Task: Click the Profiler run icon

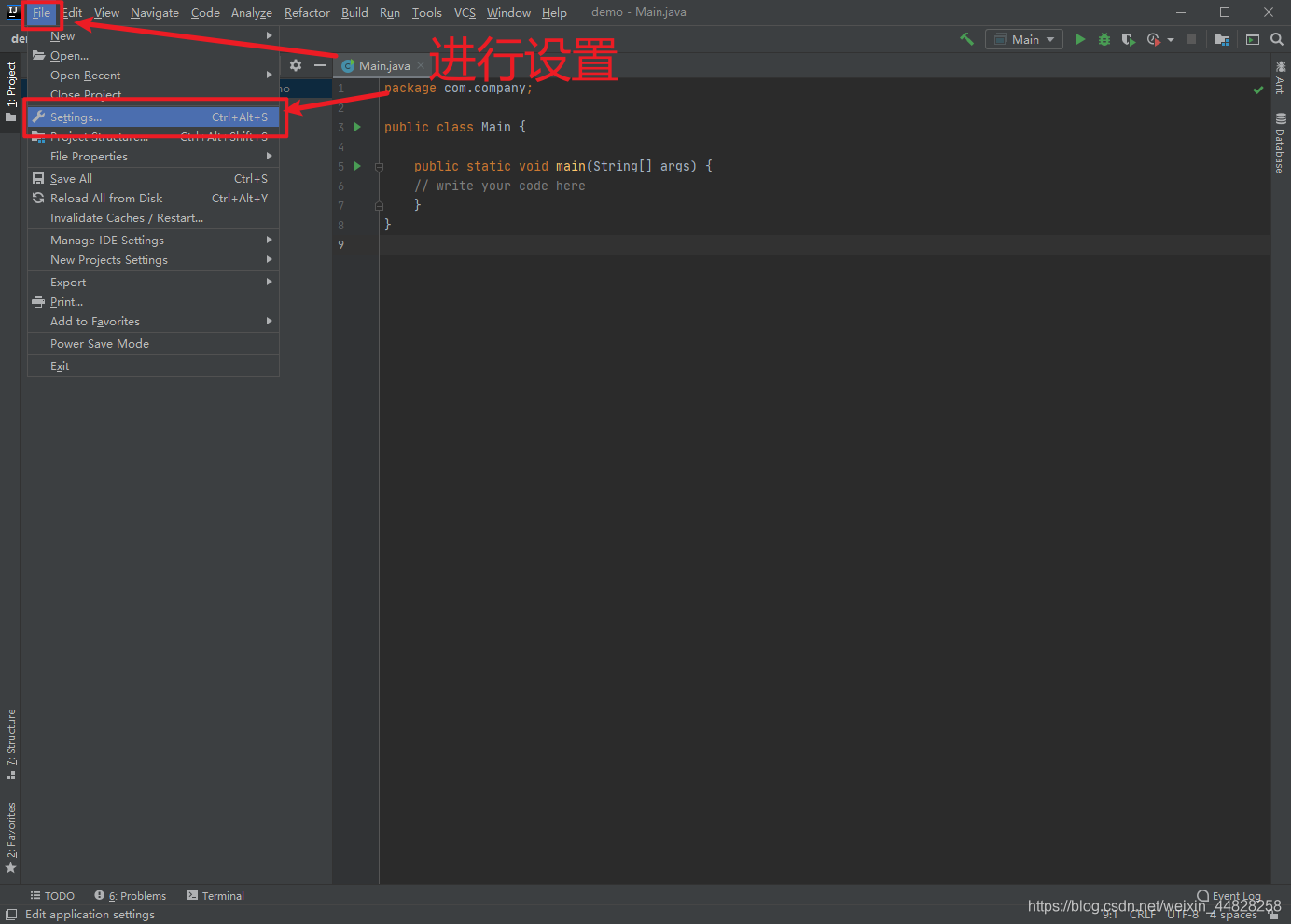Action: coord(1154,39)
